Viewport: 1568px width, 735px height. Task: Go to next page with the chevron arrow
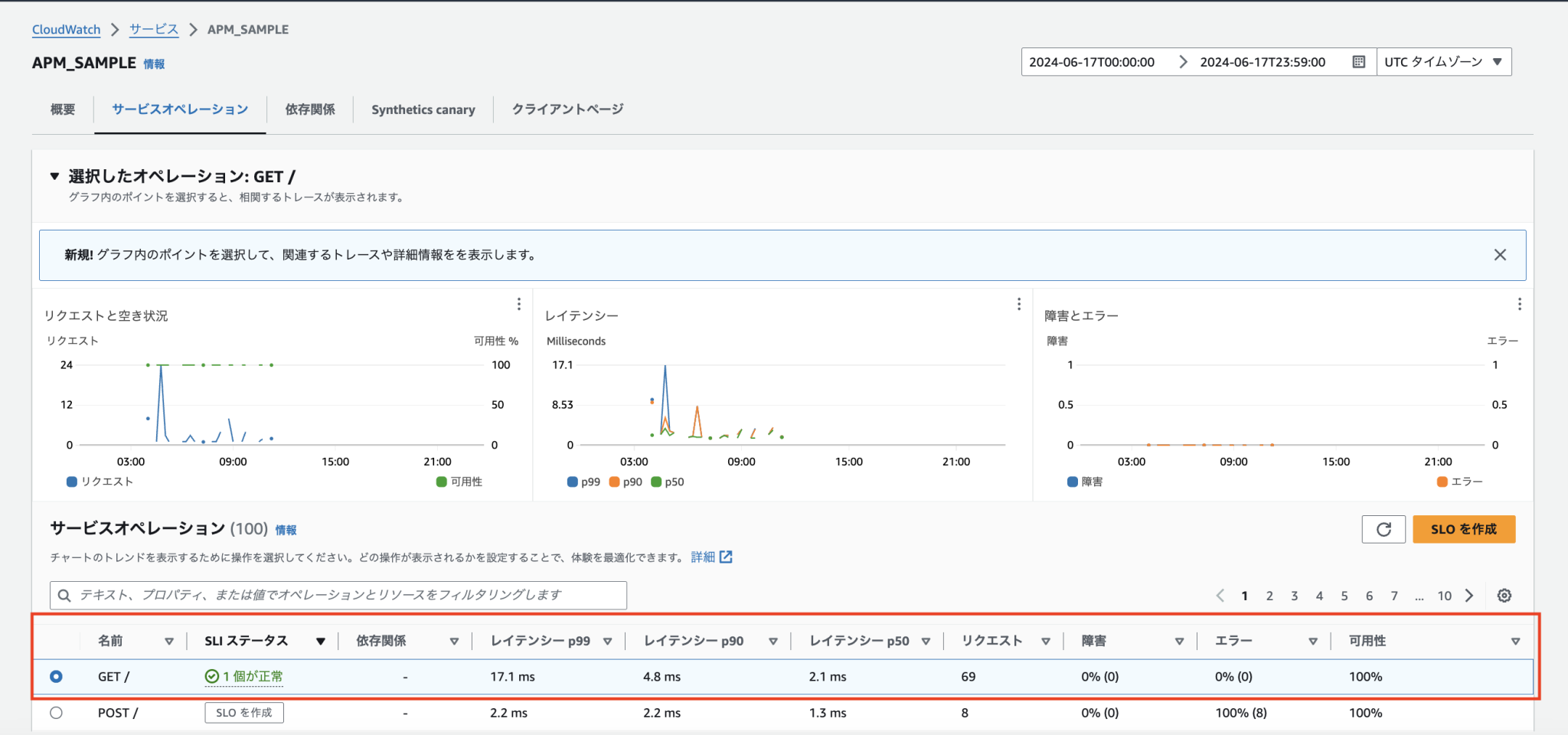click(x=1469, y=595)
